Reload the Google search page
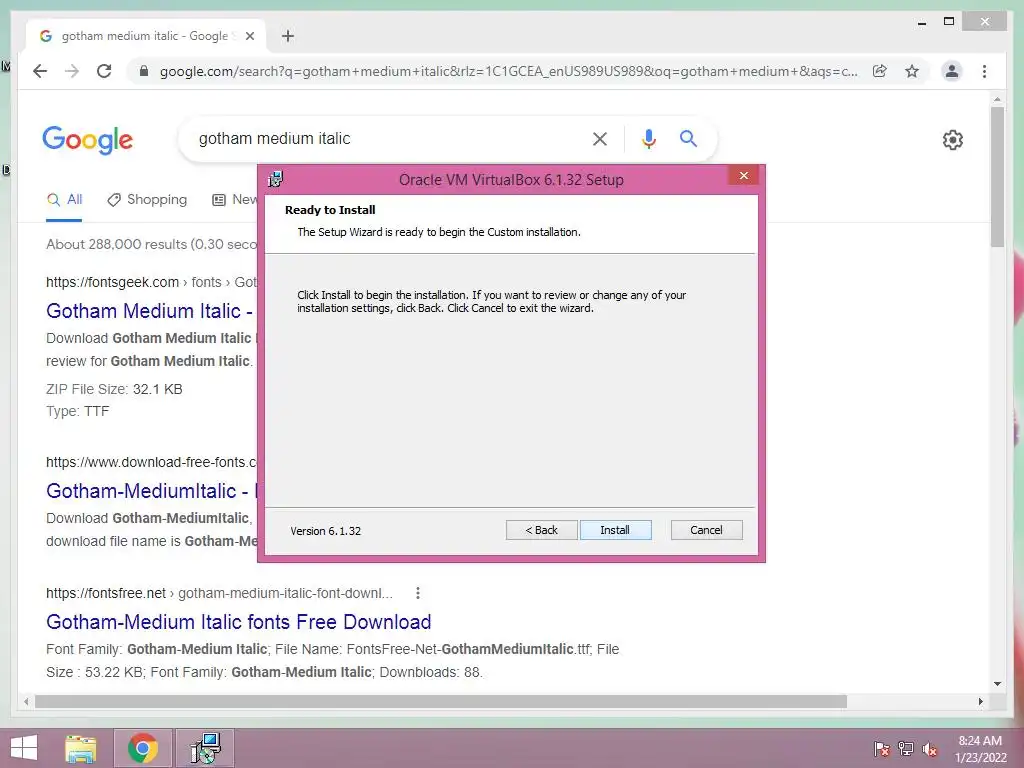This screenshot has height=768, width=1024. point(104,71)
